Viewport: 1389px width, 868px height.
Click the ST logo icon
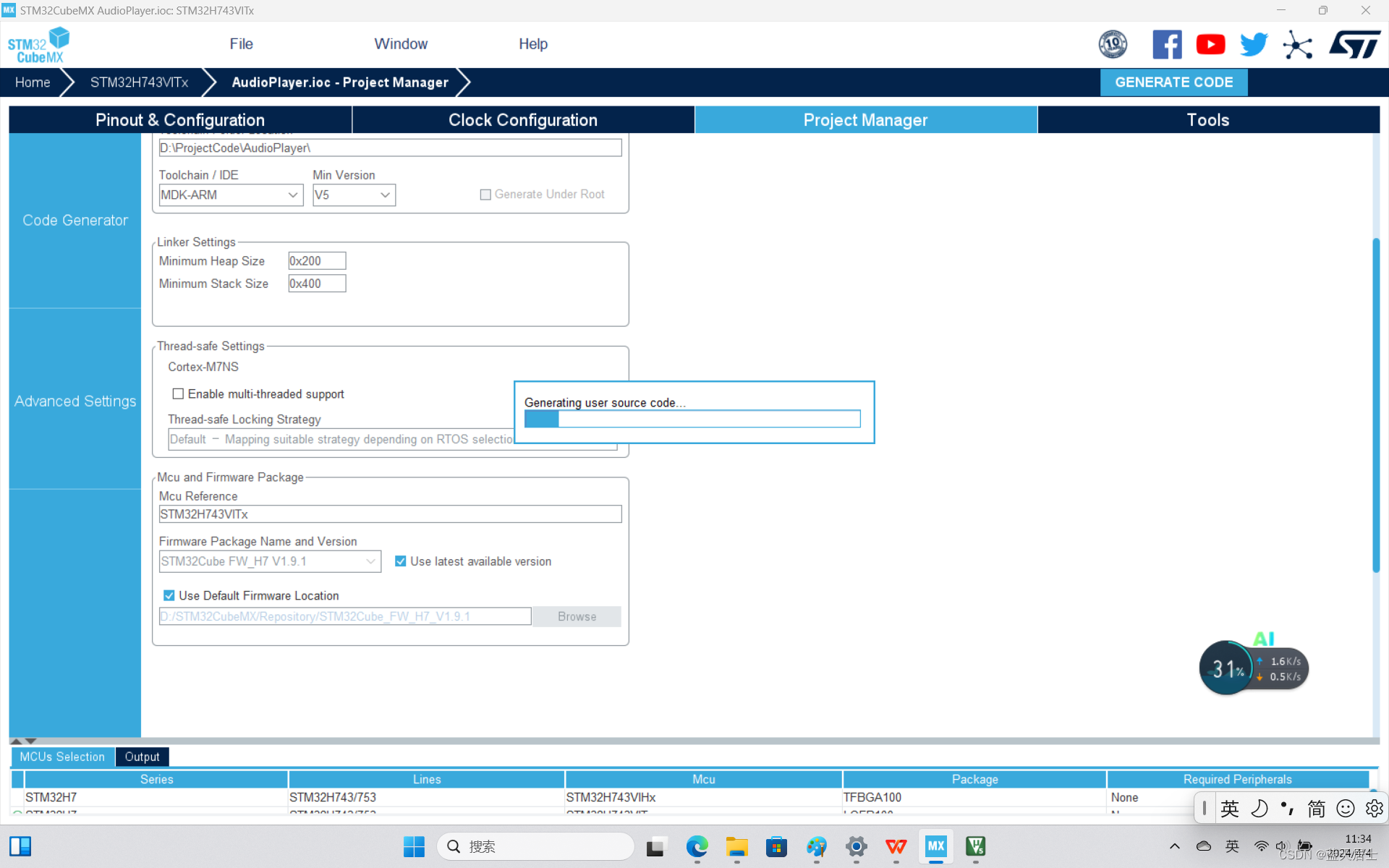point(1354,45)
